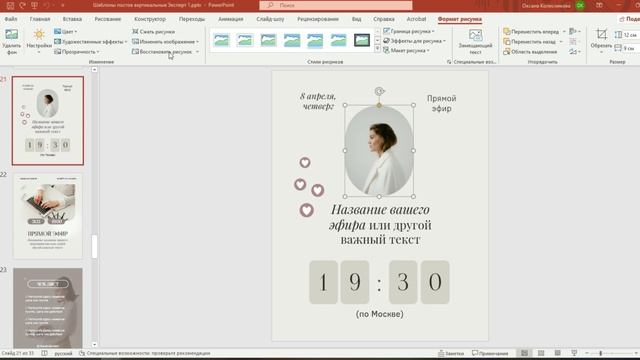This screenshot has width=640, height=360.
Task: Click the Примечания comments button in status bar
Action: point(490,353)
